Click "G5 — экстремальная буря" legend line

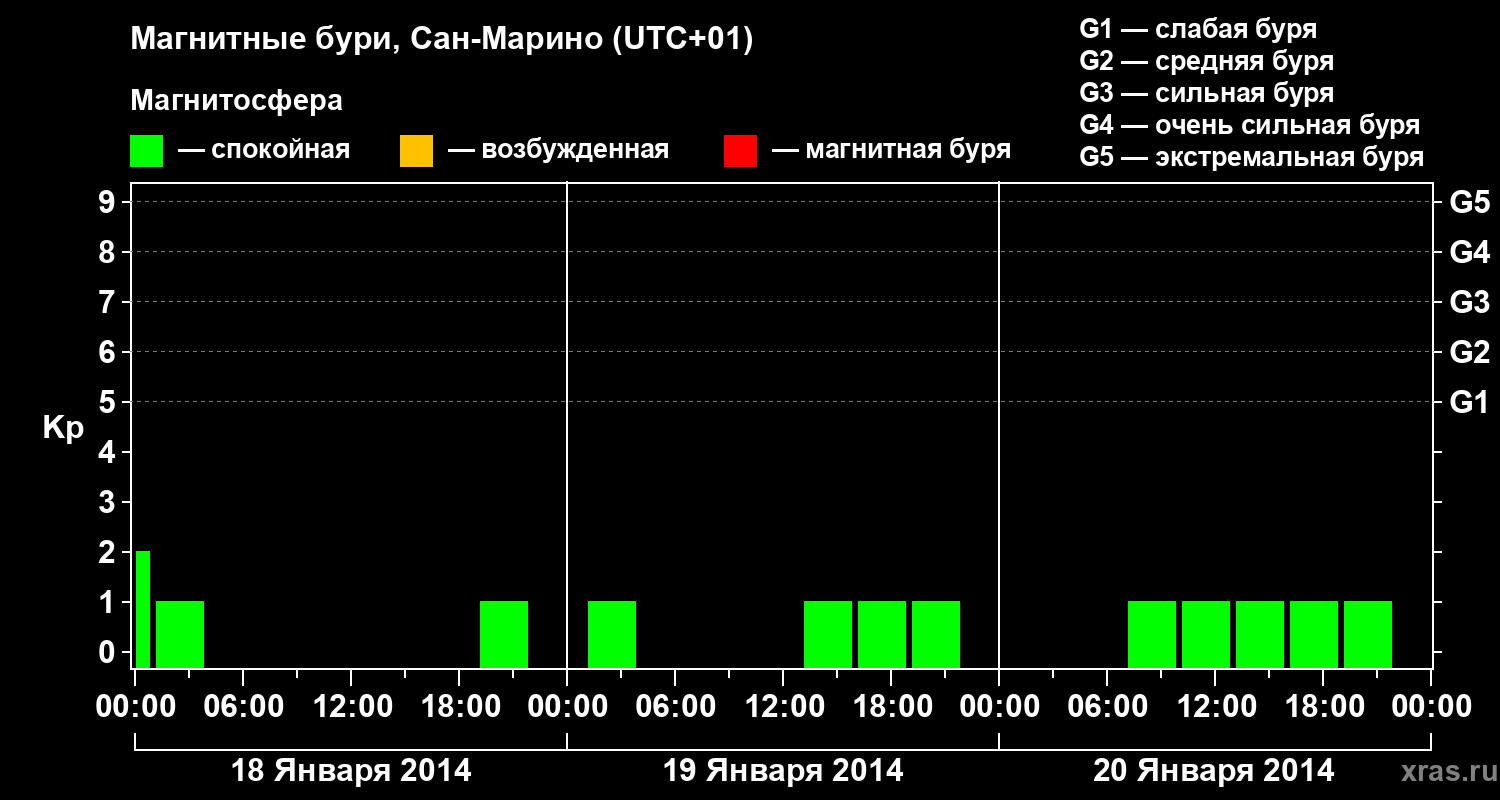[1251, 157]
